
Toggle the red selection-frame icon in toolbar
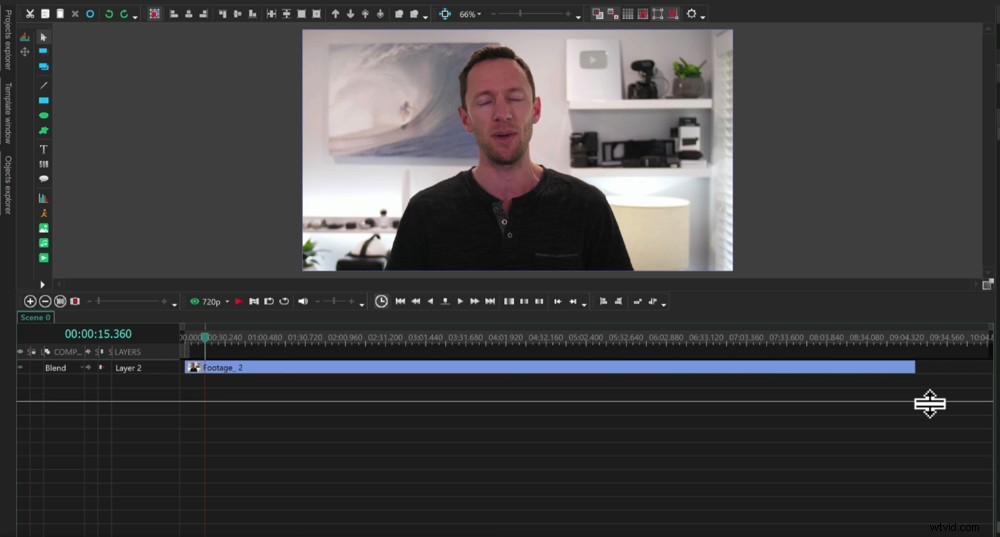click(154, 13)
